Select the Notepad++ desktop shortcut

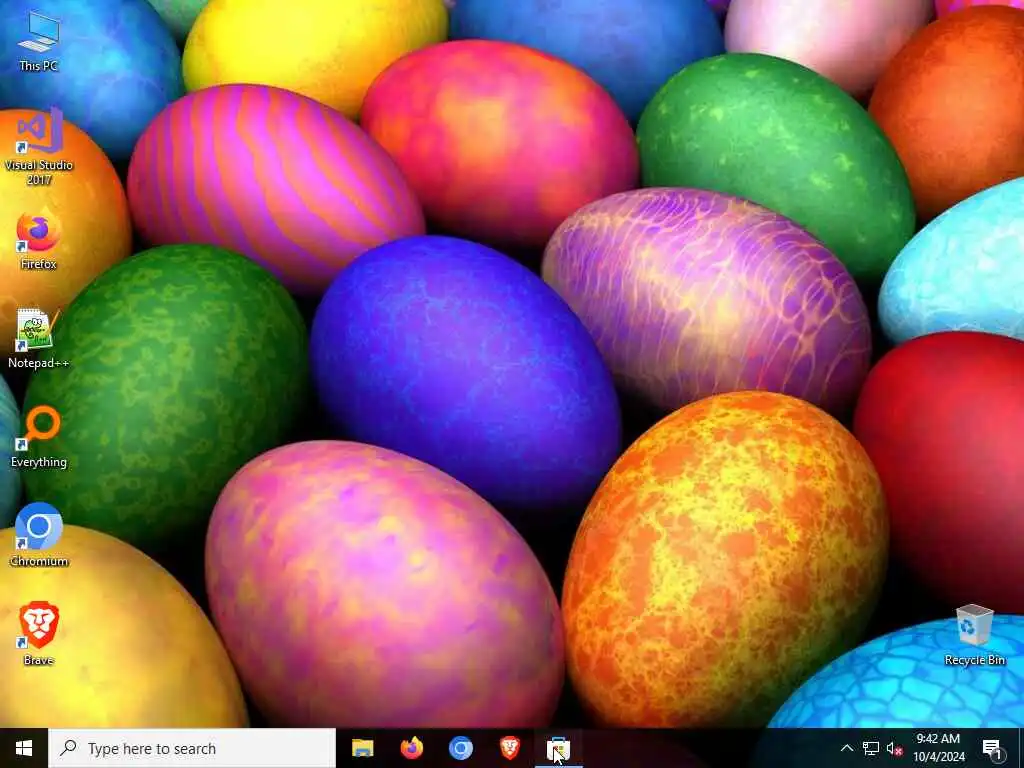39,339
